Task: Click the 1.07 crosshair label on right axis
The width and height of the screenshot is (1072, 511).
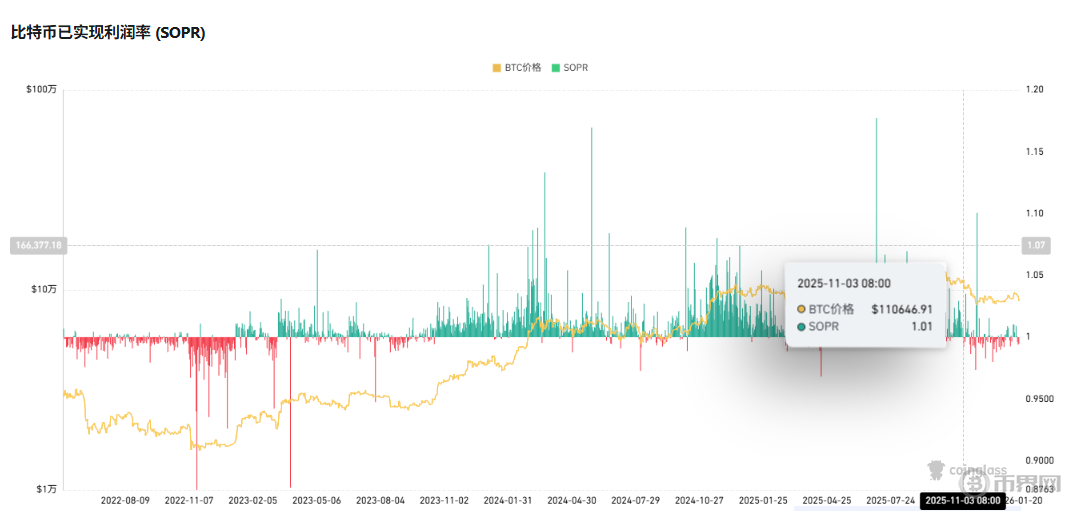Action: (1034, 245)
